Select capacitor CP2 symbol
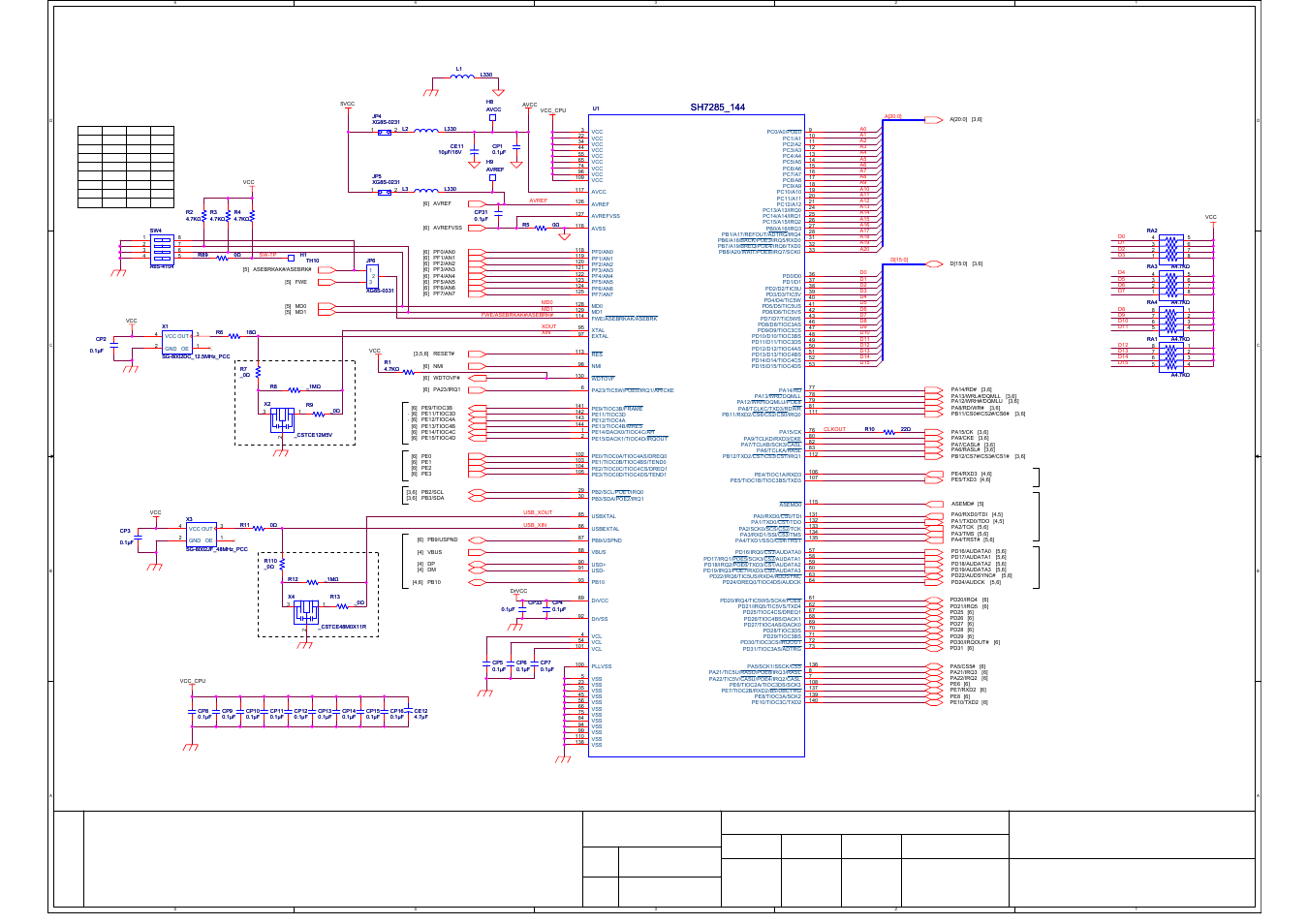The width and height of the screenshot is (1308, 924). pos(114,343)
